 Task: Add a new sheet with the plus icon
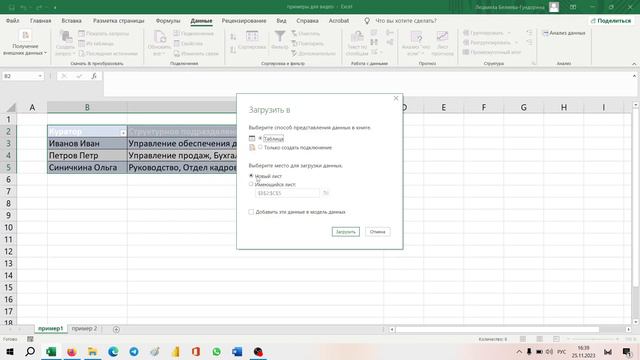(116, 329)
